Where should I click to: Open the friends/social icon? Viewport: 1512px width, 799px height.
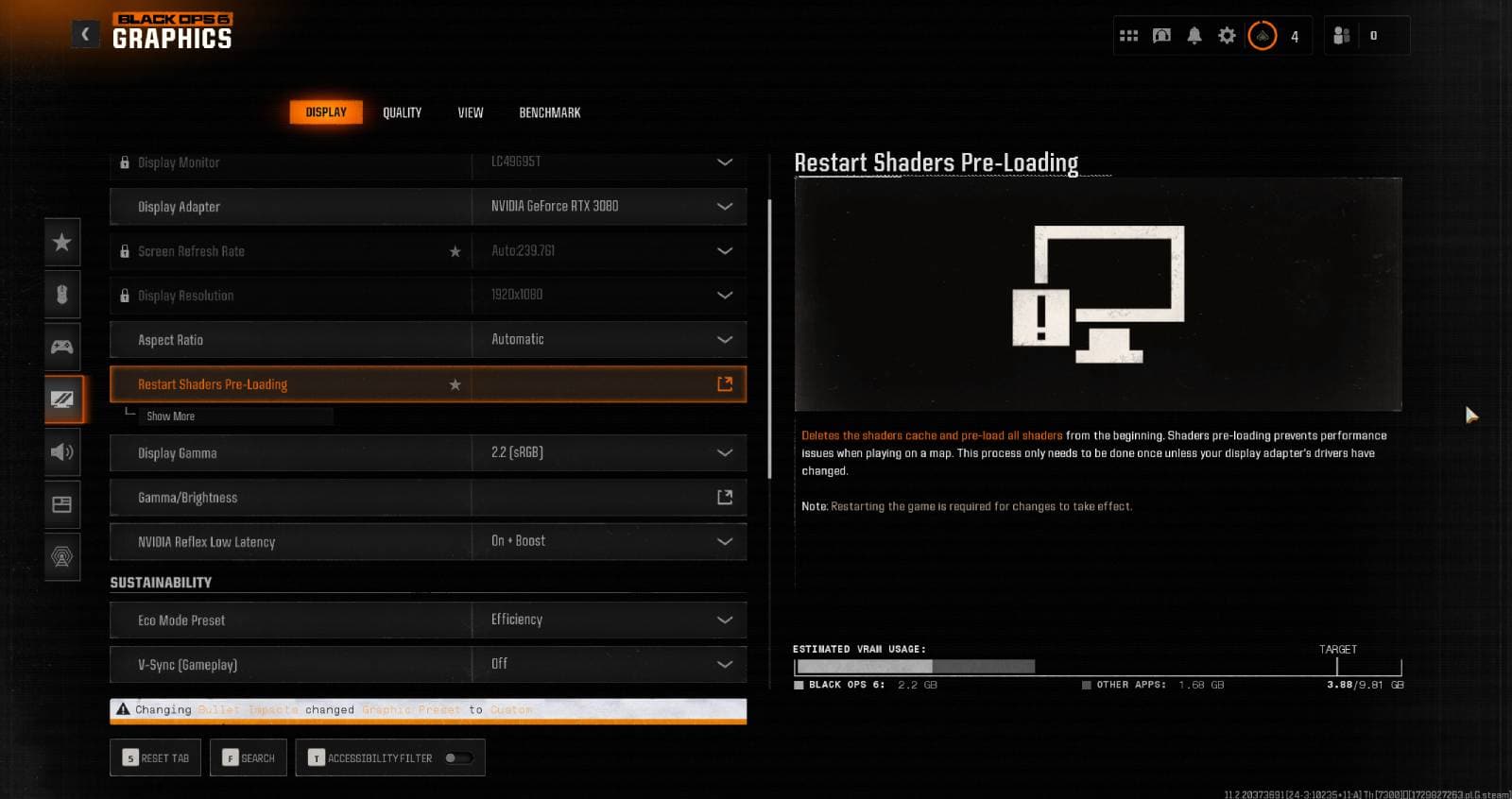click(1341, 36)
